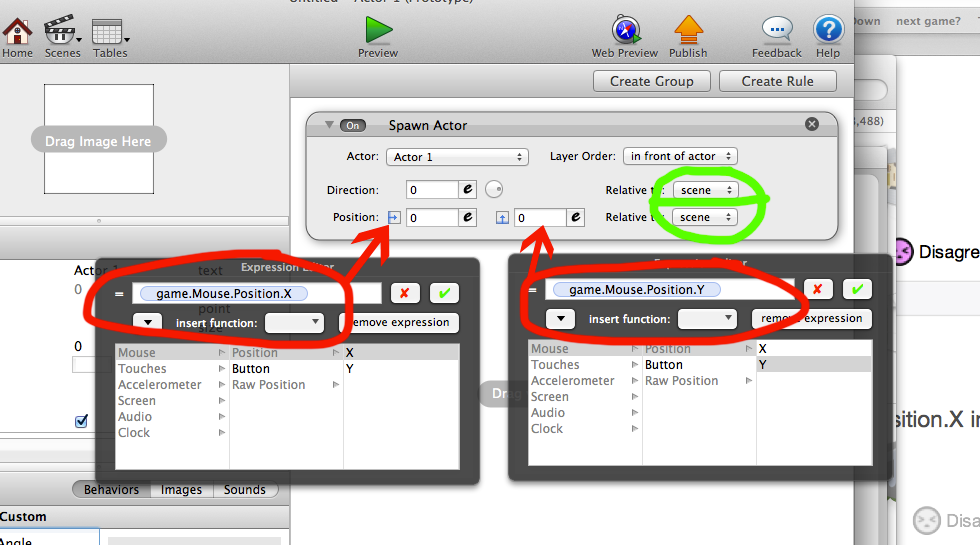Toggle the Spawn Actor On switch

tap(352, 125)
